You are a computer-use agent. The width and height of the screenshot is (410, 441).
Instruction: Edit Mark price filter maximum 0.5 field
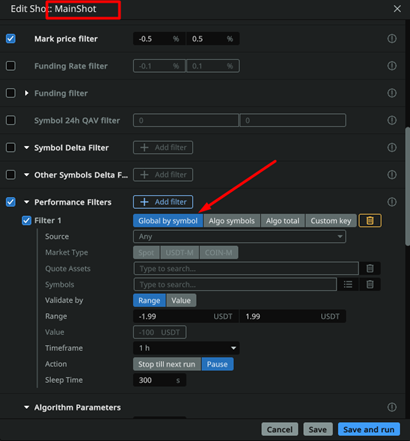[x=213, y=39]
